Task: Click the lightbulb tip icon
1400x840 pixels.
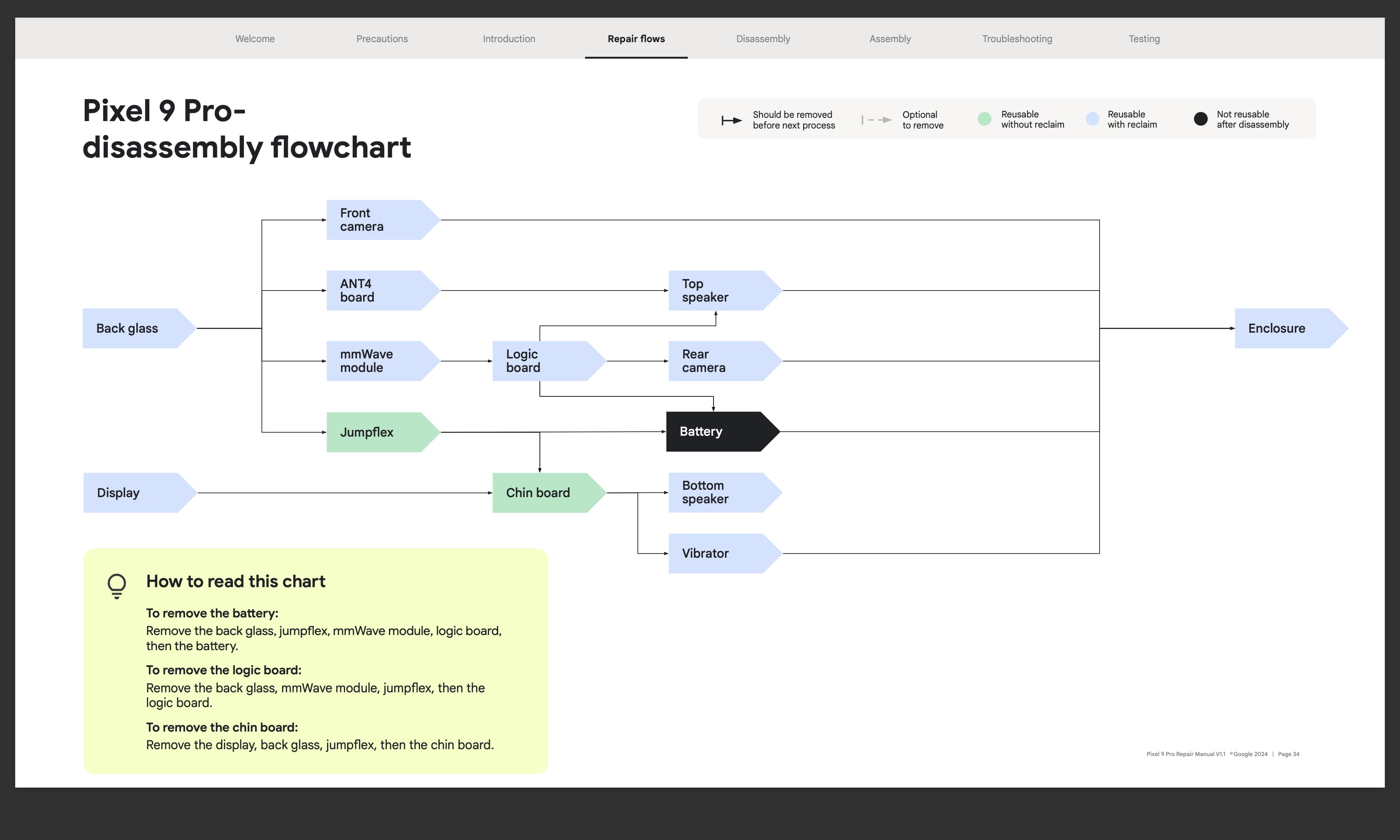Action: coord(117,585)
